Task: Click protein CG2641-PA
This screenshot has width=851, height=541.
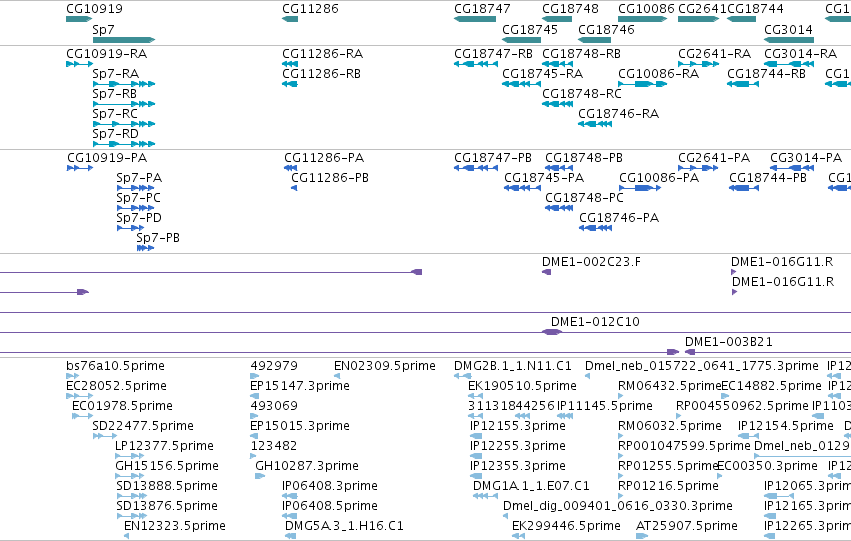Action: coord(714,158)
